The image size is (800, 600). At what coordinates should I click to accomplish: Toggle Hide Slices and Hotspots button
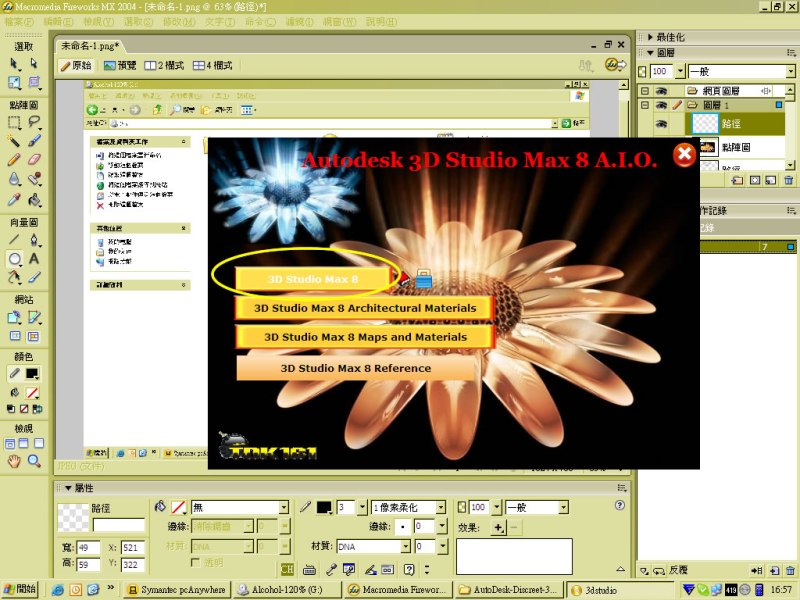pyautogui.click(x=14, y=336)
